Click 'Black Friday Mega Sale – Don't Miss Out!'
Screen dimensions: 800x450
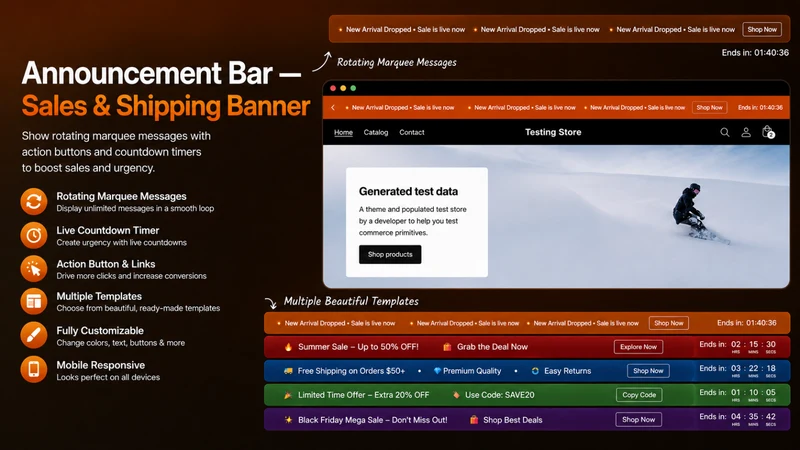tap(372, 420)
